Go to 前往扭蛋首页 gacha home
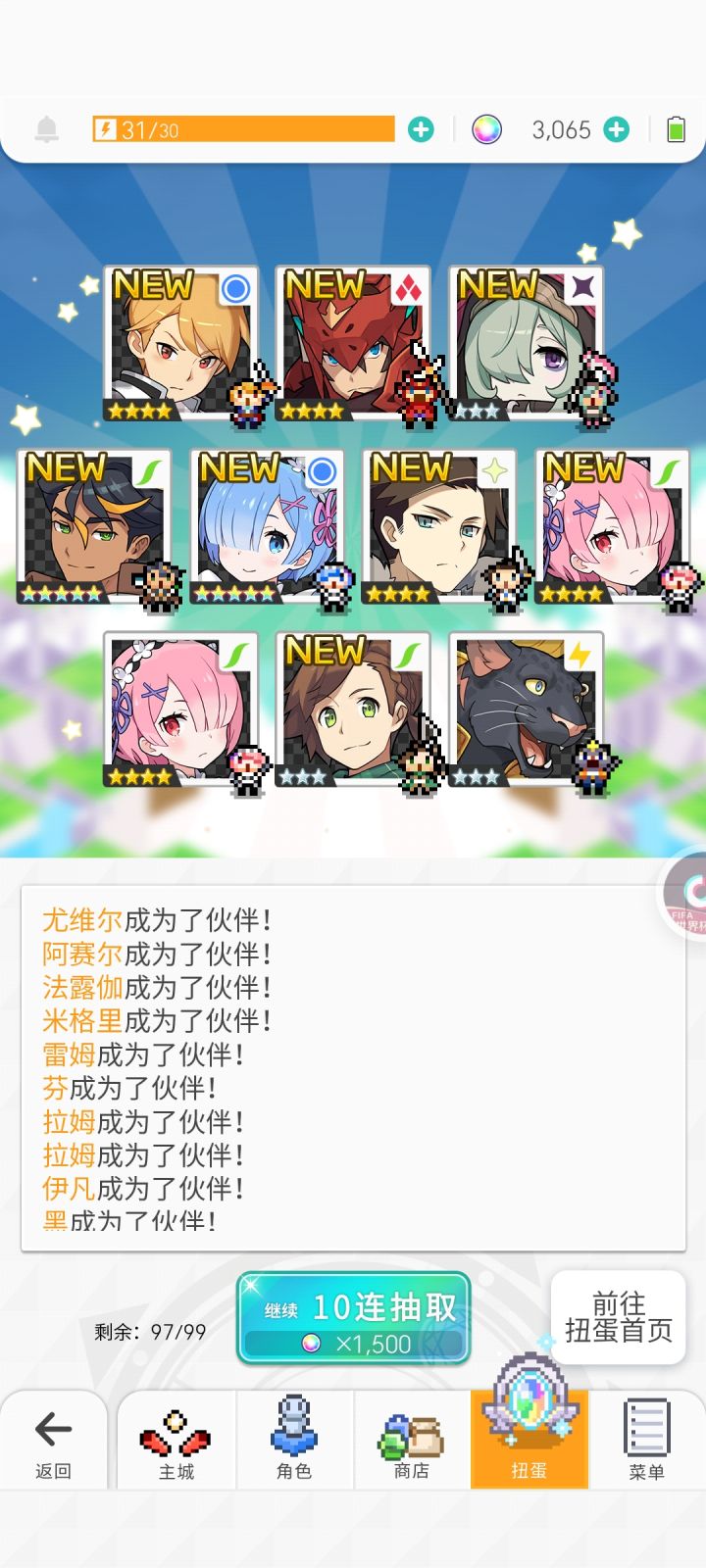The width and height of the screenshot is (706, 1568). pos(619,1317)
